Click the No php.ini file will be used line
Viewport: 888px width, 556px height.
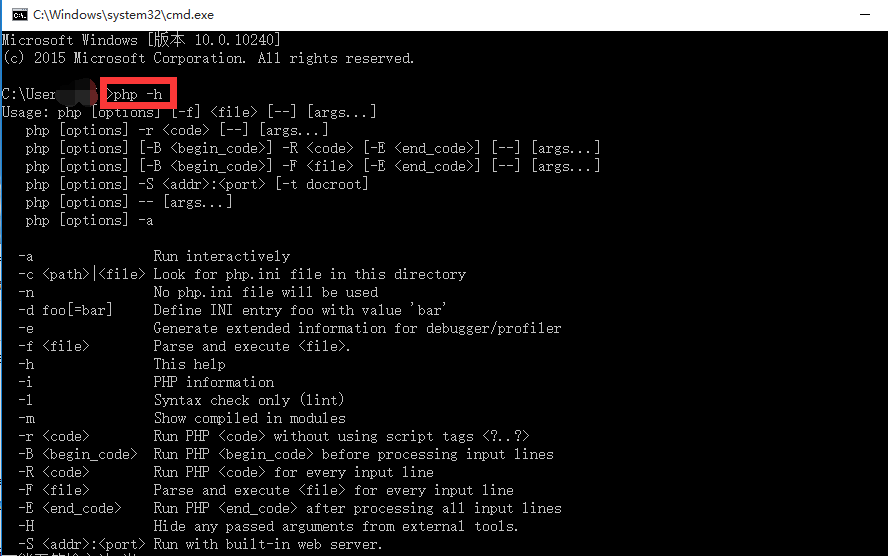click(198, 293)
